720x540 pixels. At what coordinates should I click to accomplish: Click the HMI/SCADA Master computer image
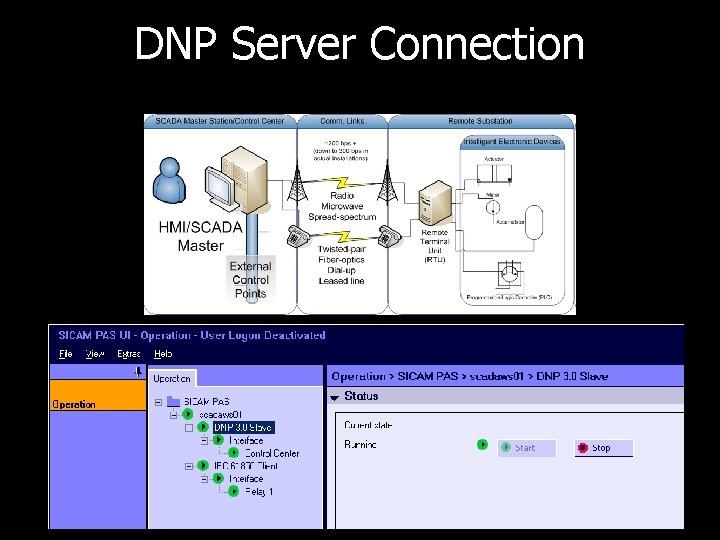(x=236, y=180)
